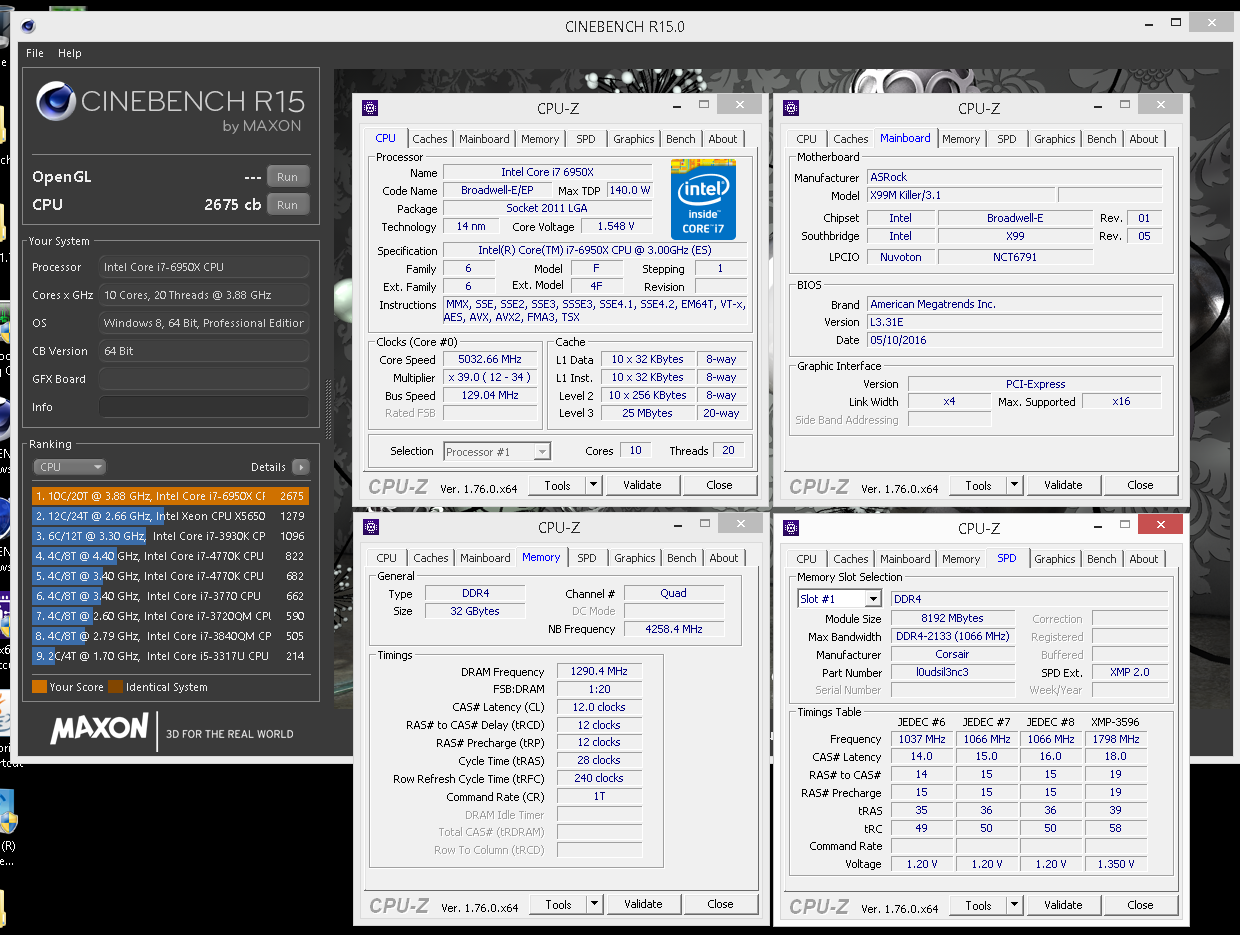Click Core Speed value 5032.66 MHz

coord(491,360)
